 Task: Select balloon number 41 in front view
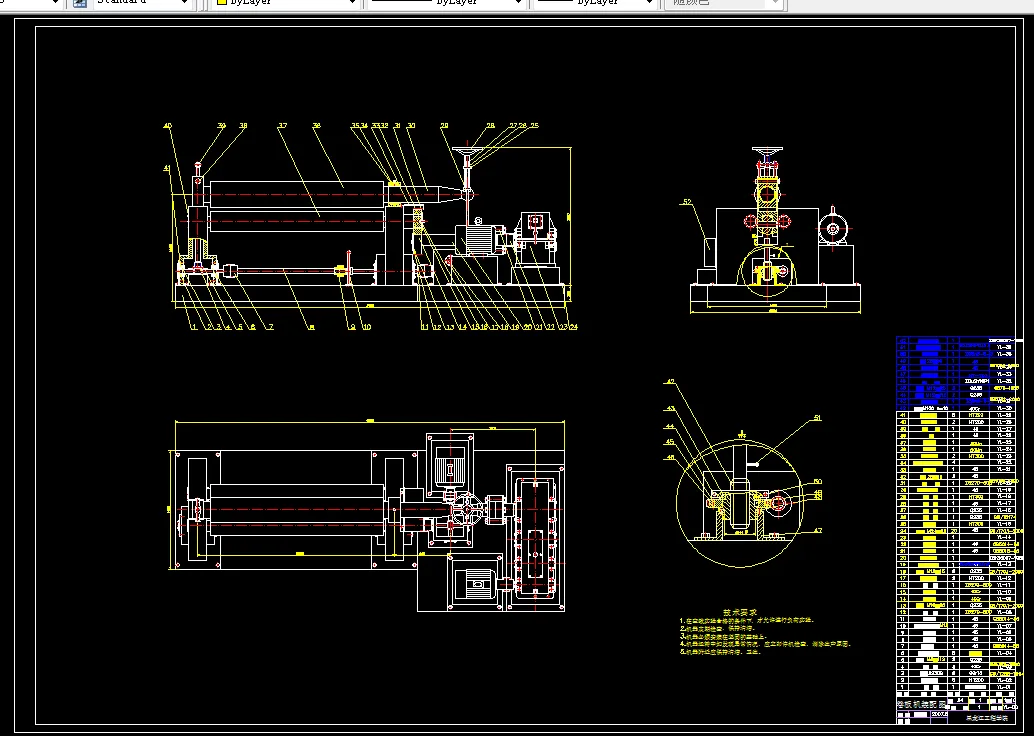[167, 169]
